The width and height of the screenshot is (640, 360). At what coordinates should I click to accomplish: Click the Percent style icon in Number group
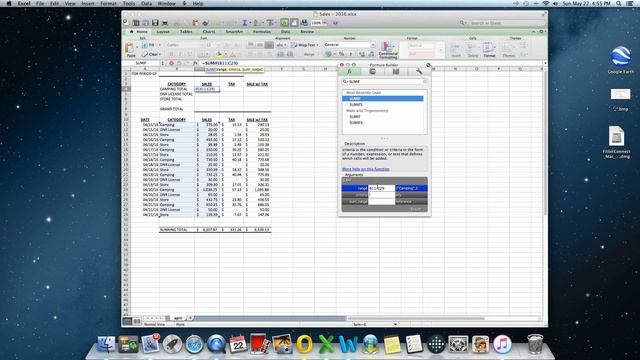[x=341, y=54]
